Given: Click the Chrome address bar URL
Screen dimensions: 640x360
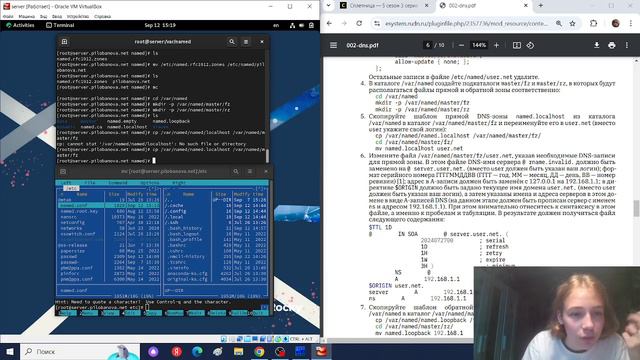Looking at the screenshot, I should (x=466, y=24).
